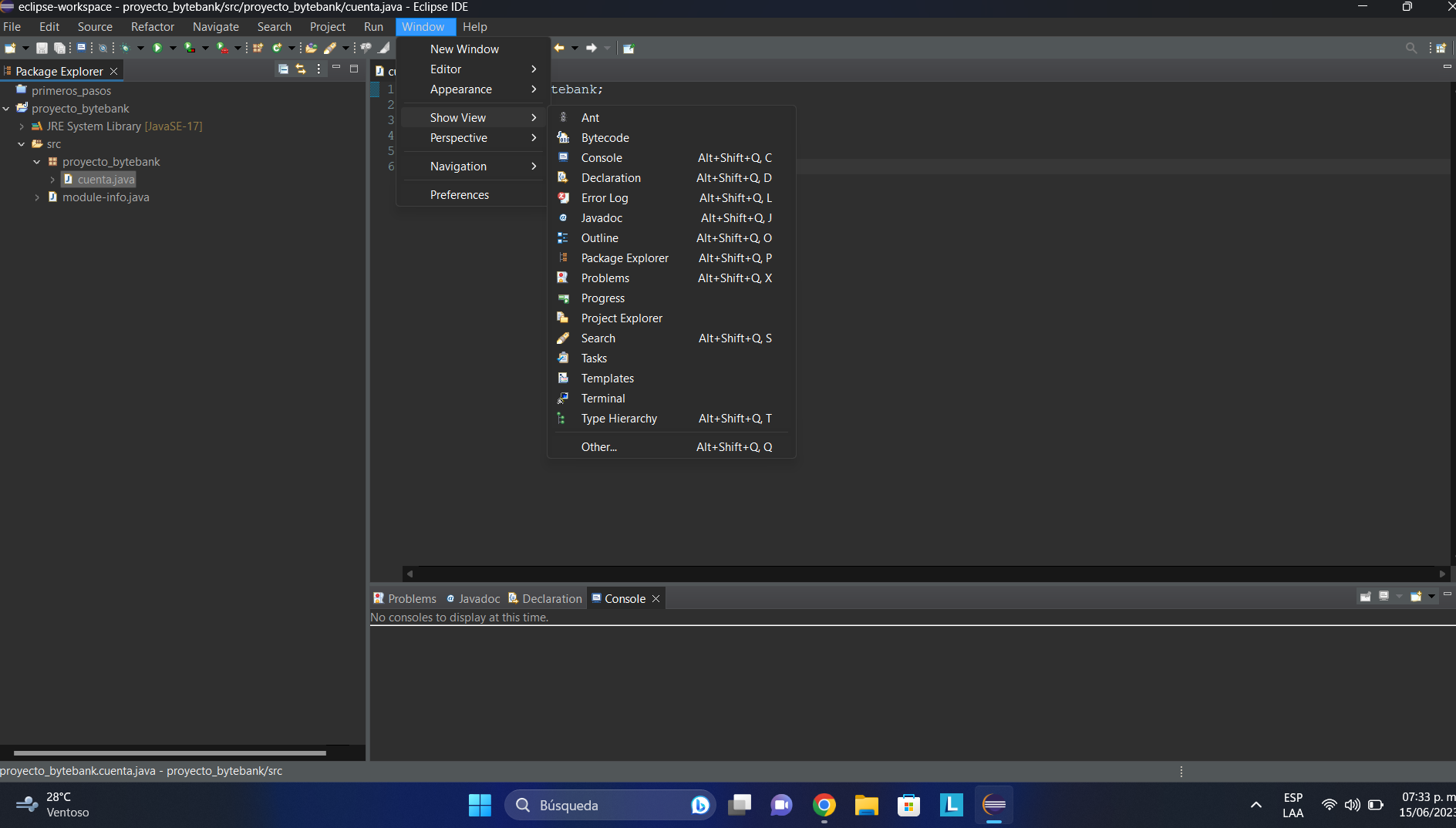
Task: Open the Refactor menu in menu bar
Action: click(x=153, y=27)
